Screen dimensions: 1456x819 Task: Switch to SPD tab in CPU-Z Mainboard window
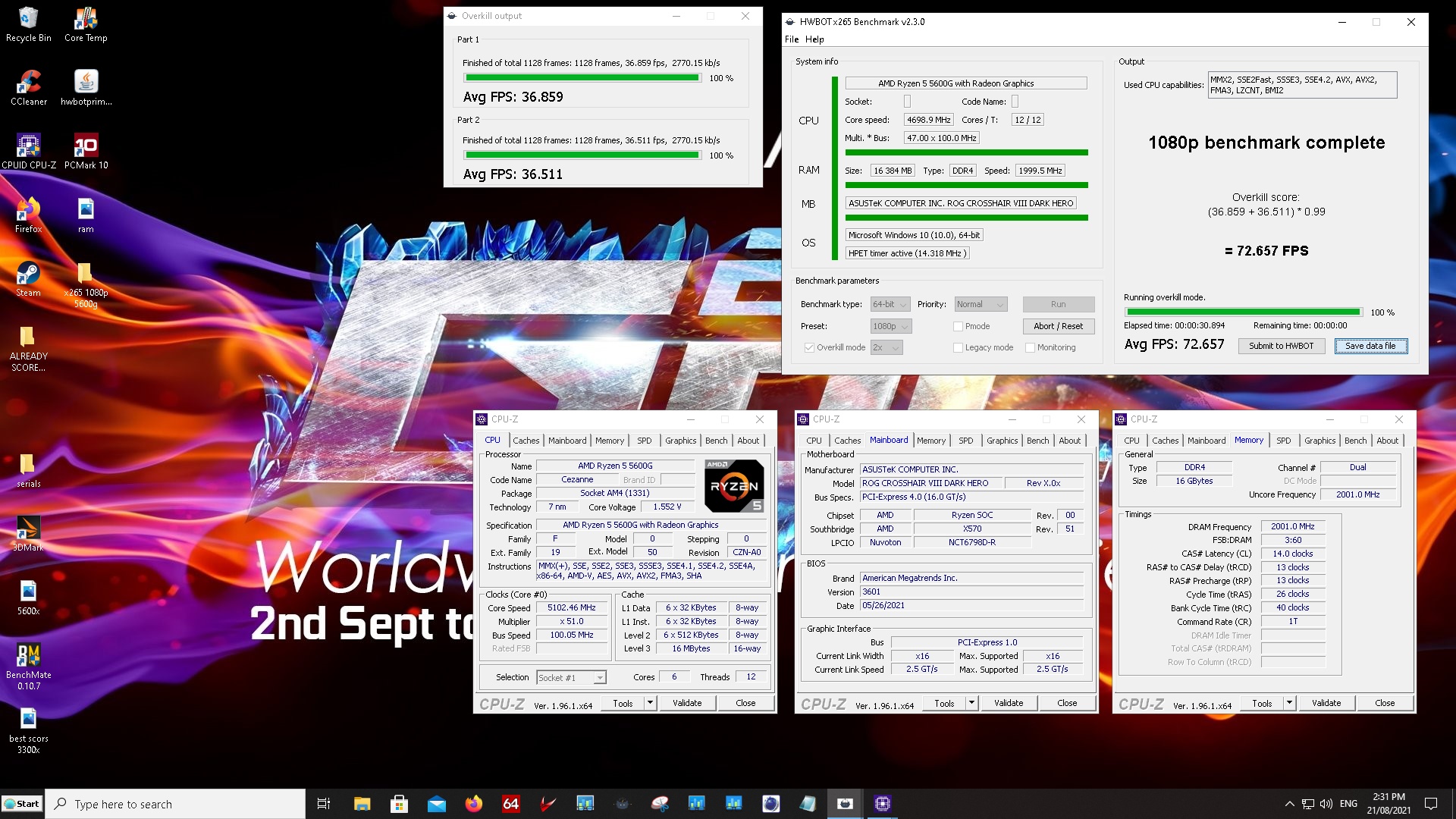click(x=965, y=441)
